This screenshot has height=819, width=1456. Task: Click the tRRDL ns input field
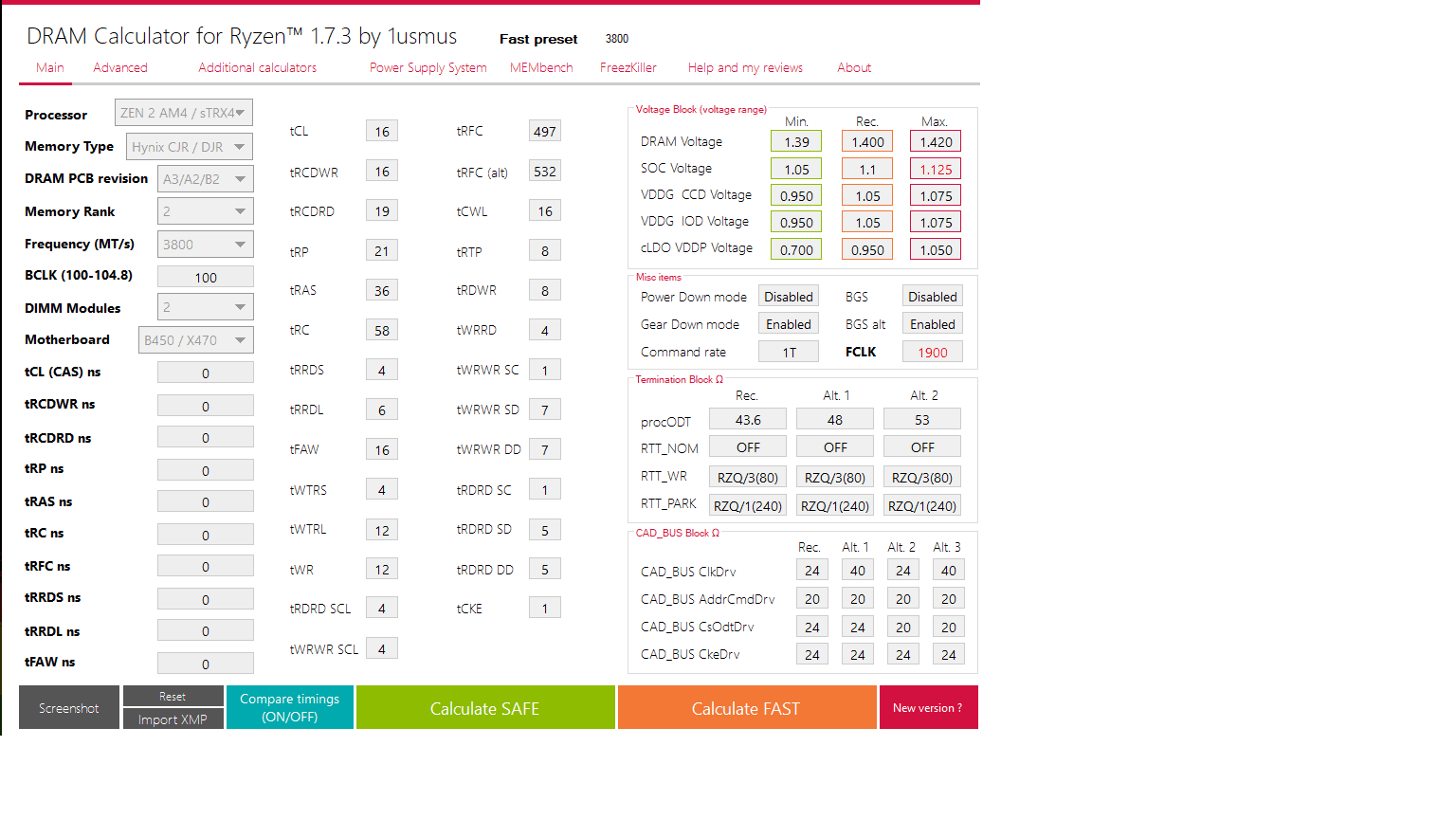coord(206,630)
